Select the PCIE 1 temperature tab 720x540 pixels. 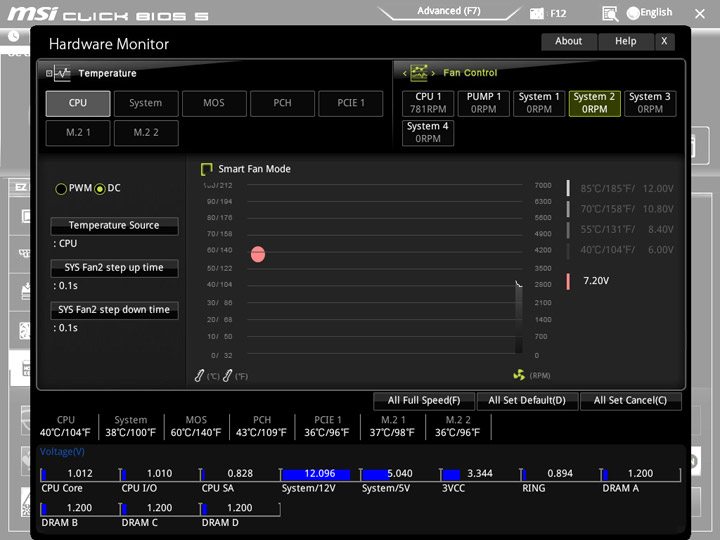click(x=351, y=103)
